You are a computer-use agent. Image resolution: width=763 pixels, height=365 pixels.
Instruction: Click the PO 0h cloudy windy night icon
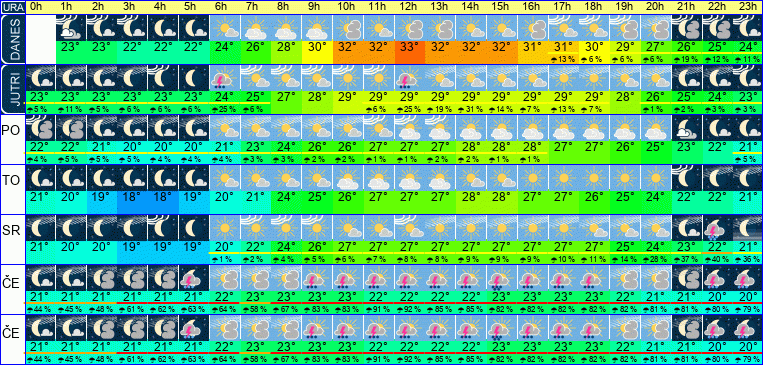40,128
